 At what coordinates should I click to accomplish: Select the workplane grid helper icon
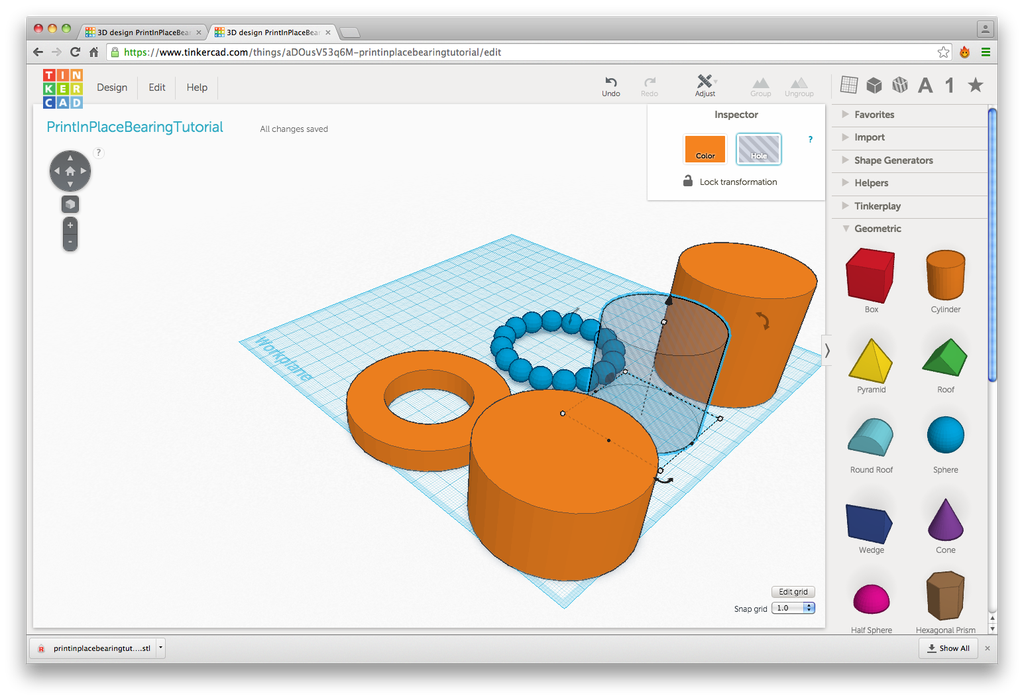point(849,84)
